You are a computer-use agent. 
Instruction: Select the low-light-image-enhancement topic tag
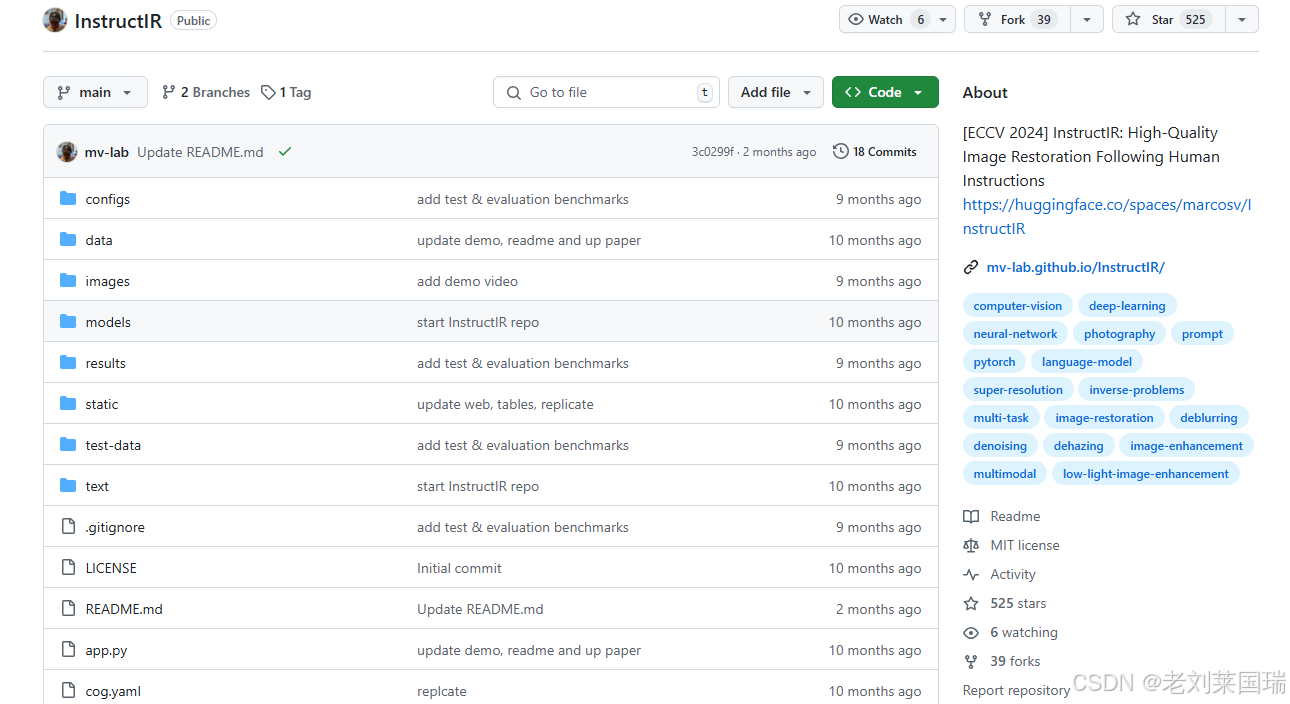click(x=1145, y=474)
